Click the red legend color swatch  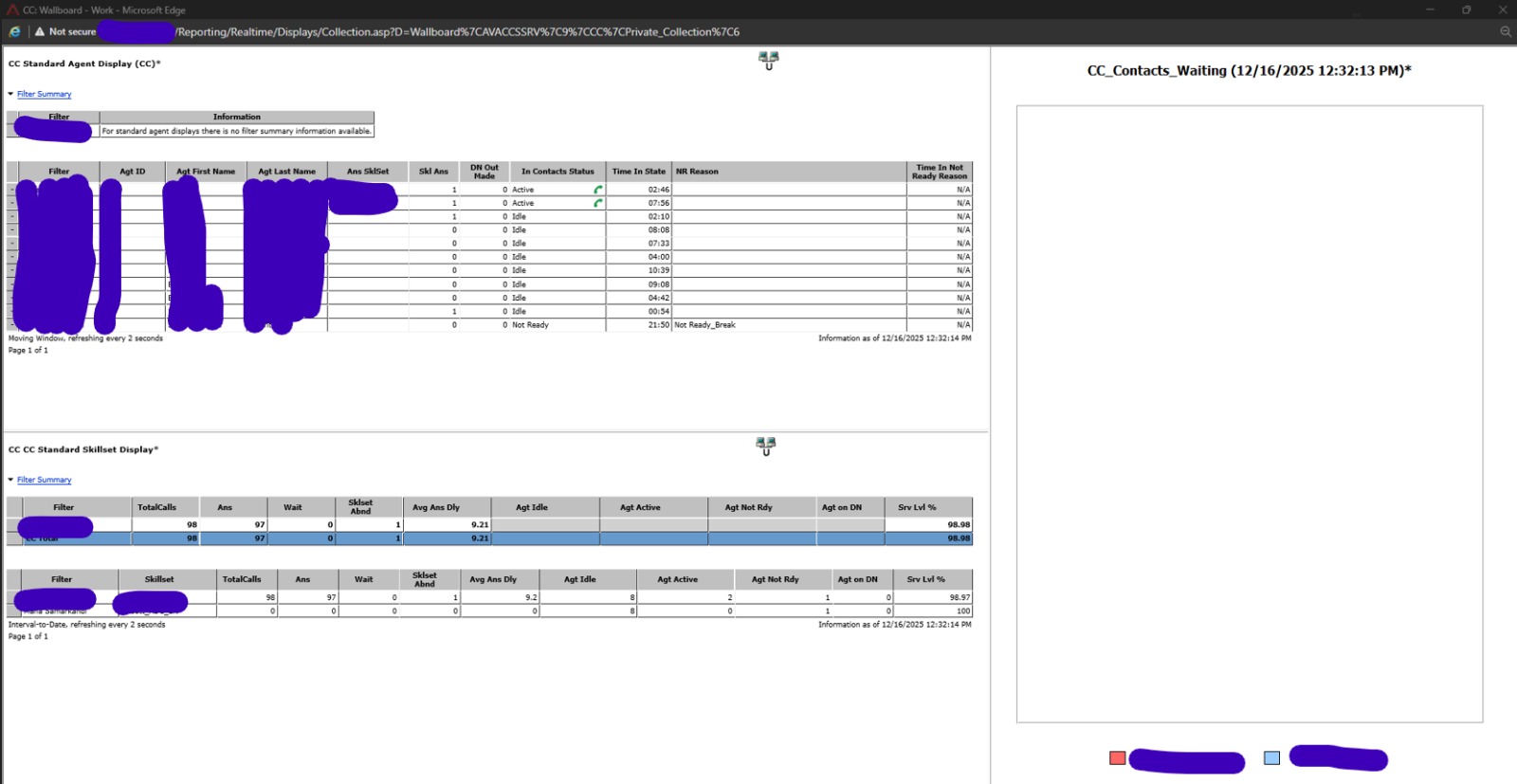pyautogui.click(x=1117, y=757)
